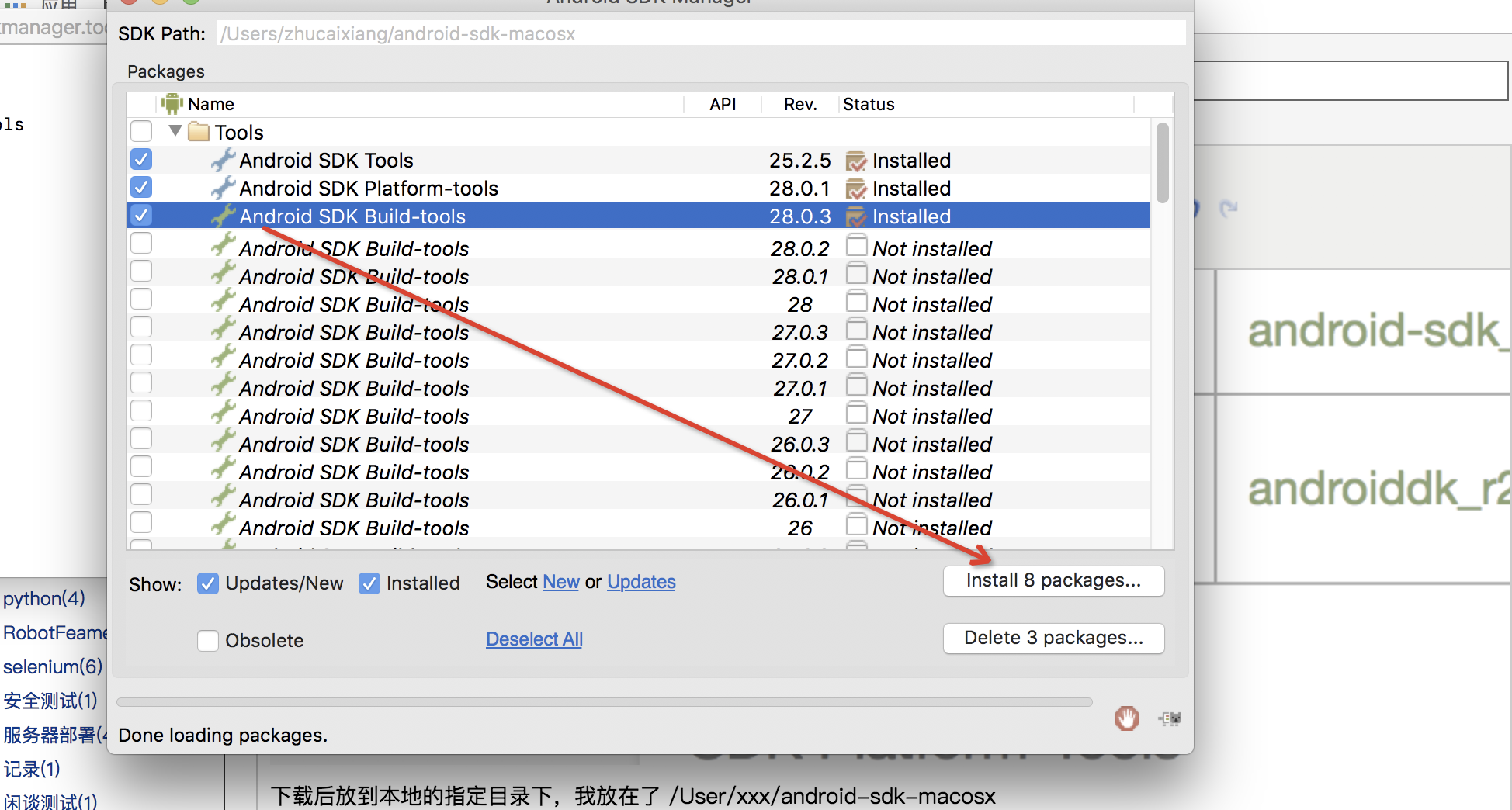Collapse the Tools tree group
1512x810 pixels.
[x=175, y=131]
